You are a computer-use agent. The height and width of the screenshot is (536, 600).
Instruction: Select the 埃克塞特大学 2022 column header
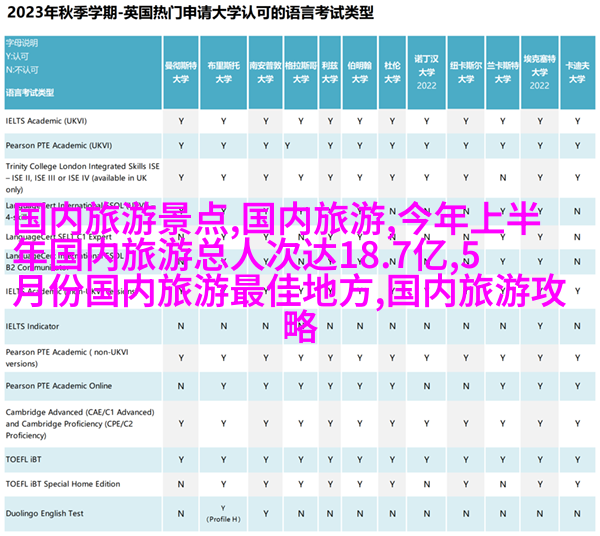coord(540,72)
